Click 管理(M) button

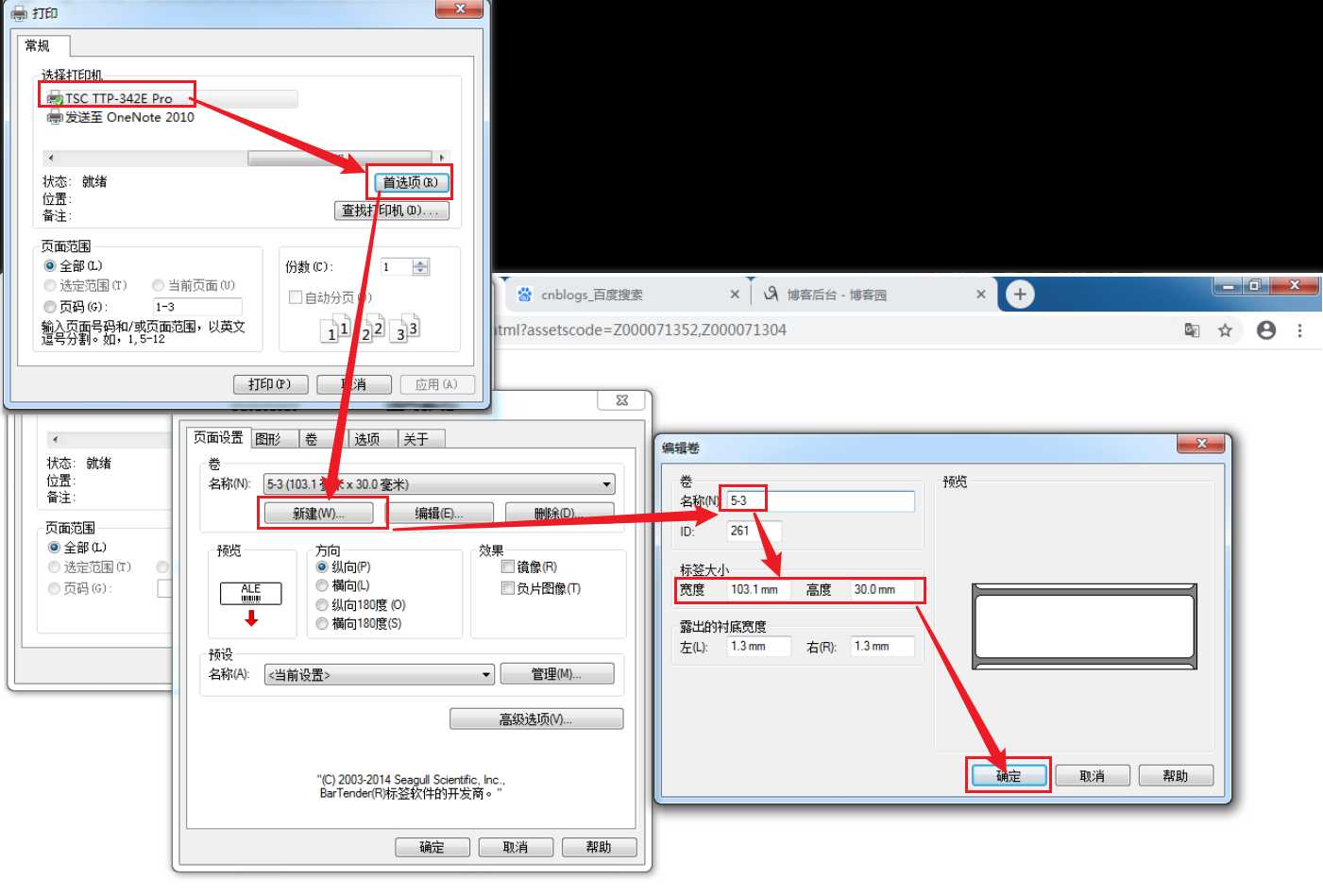pos(557,674)
